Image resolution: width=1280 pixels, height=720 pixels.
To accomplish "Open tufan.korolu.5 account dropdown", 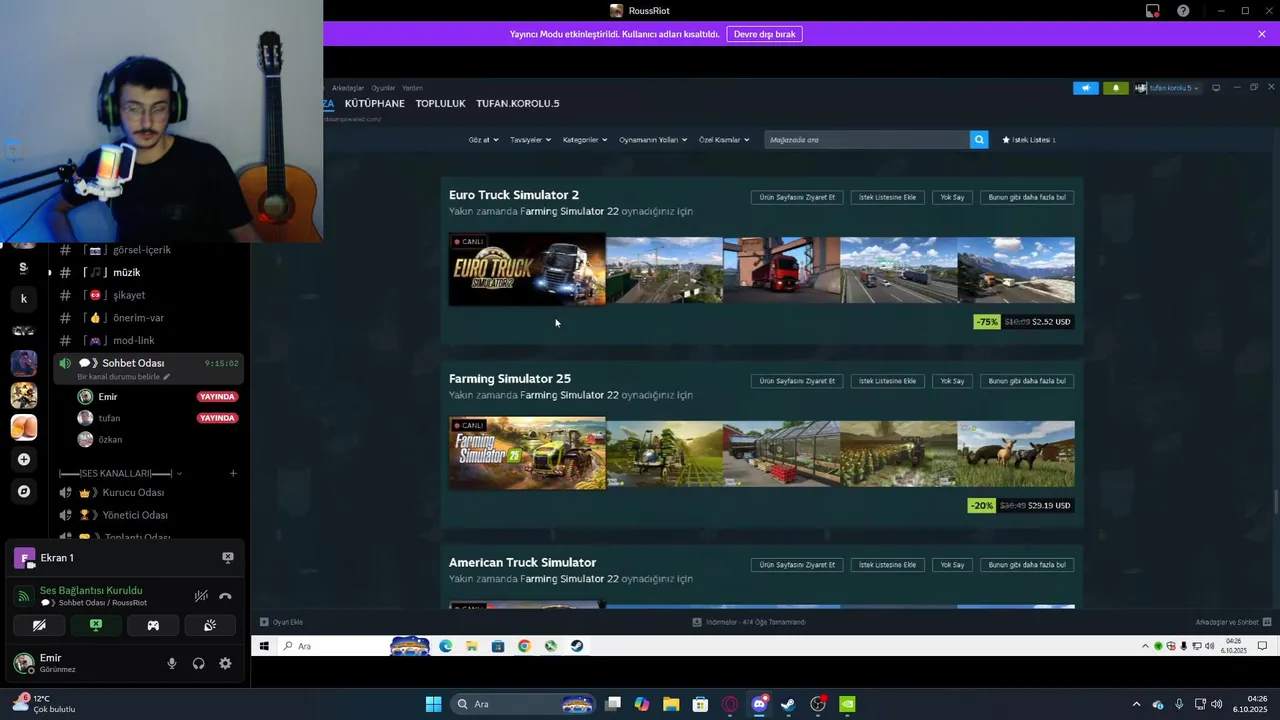I will [1167, 88].
